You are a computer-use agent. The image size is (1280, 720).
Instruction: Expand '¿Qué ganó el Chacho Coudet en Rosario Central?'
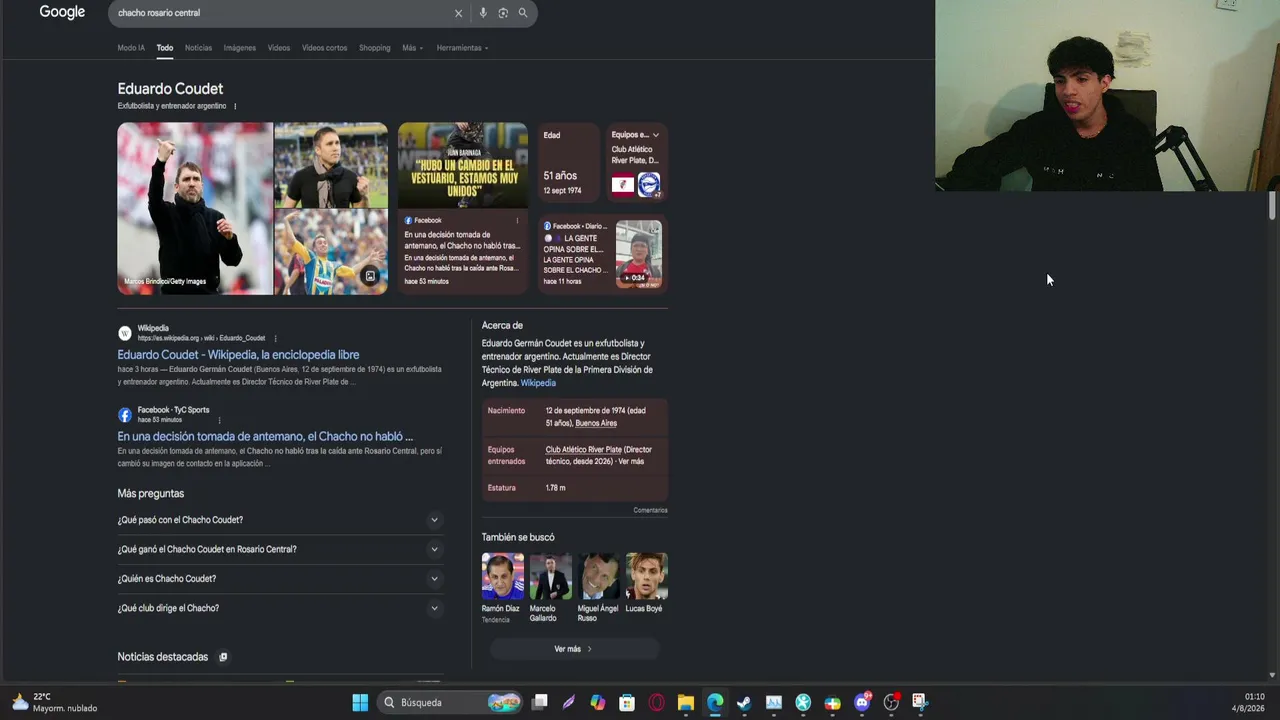tap(280, 549)
